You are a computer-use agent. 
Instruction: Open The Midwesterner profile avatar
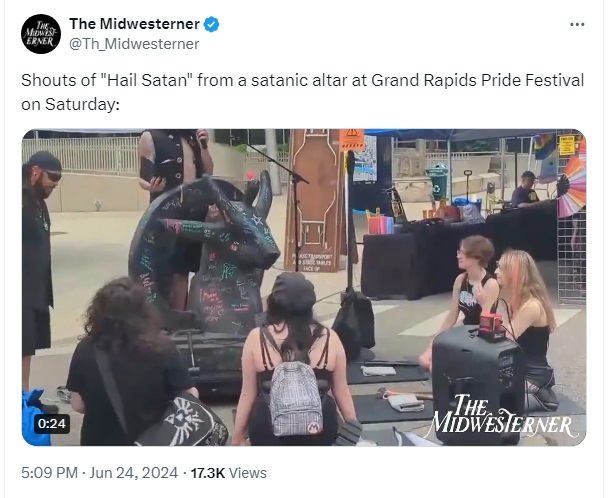(x=41, y=34)
